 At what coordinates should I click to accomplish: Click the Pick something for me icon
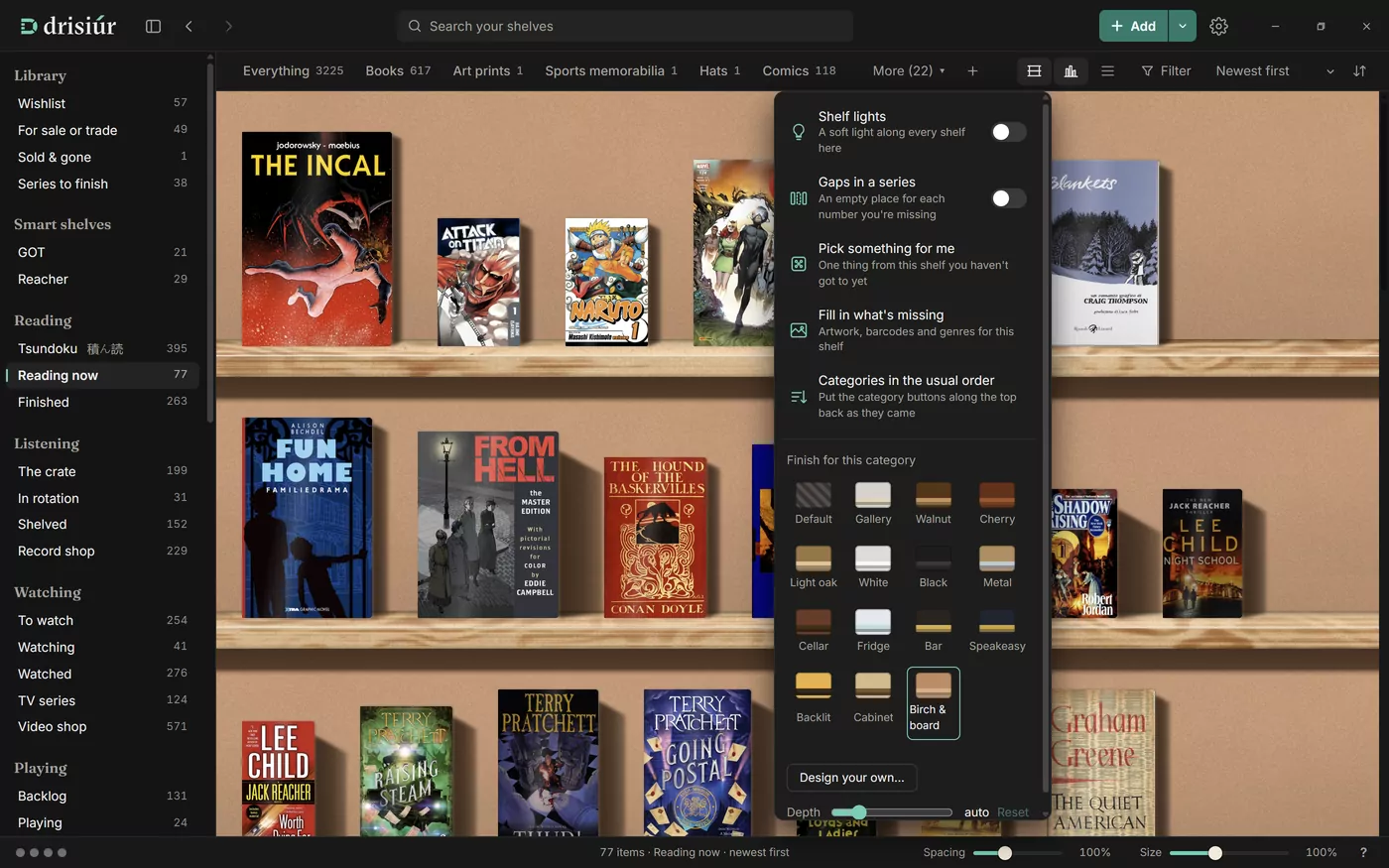799,264
